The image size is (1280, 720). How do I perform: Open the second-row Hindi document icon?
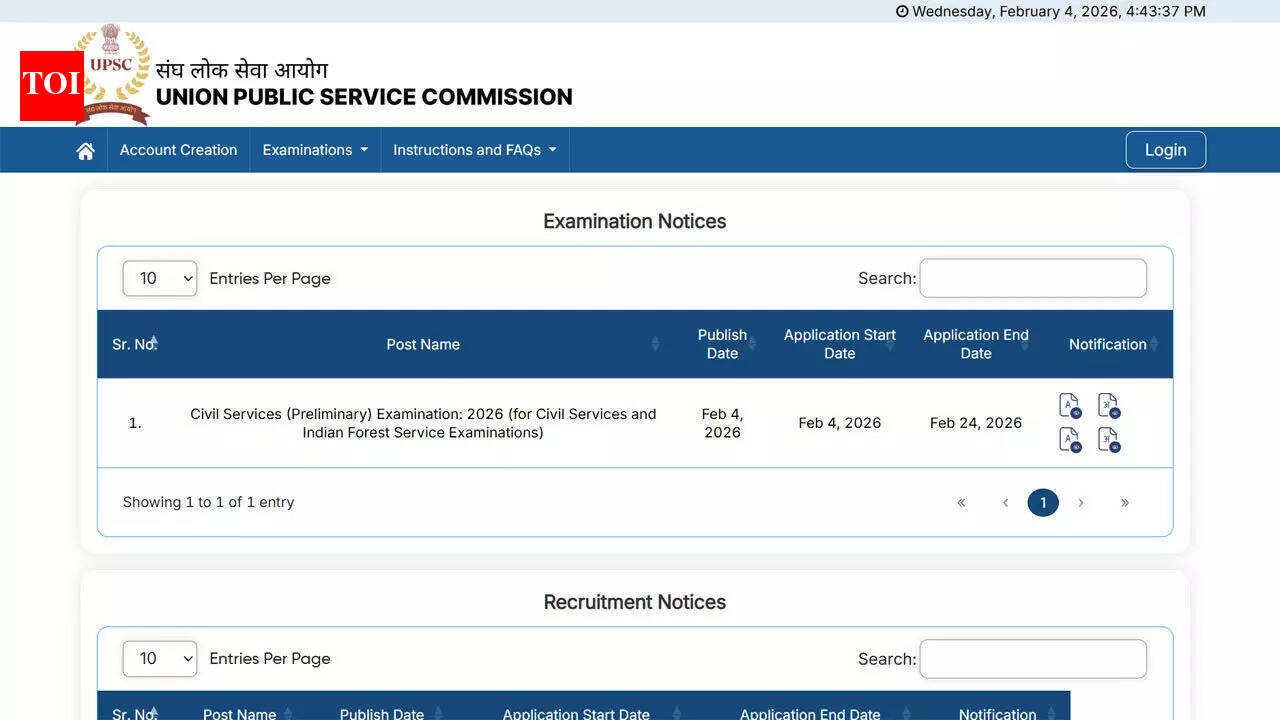coord(1109,440)
